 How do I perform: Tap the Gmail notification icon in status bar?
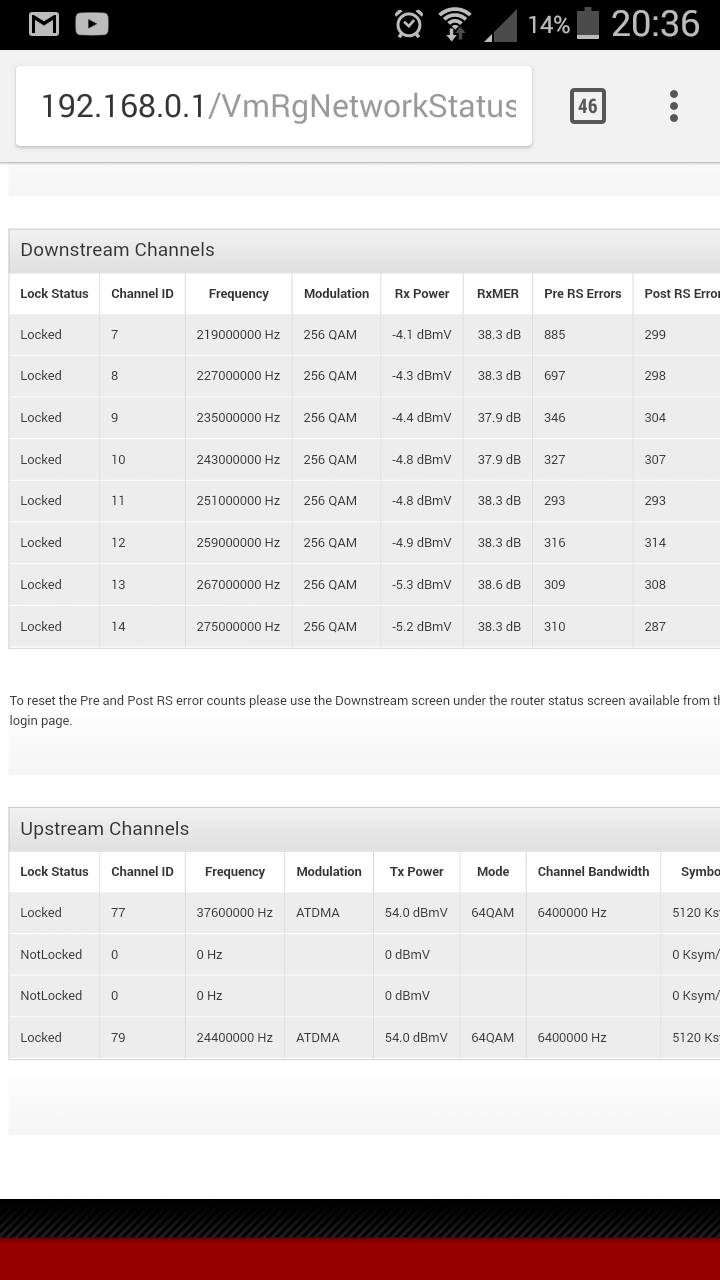coord(44,24)
